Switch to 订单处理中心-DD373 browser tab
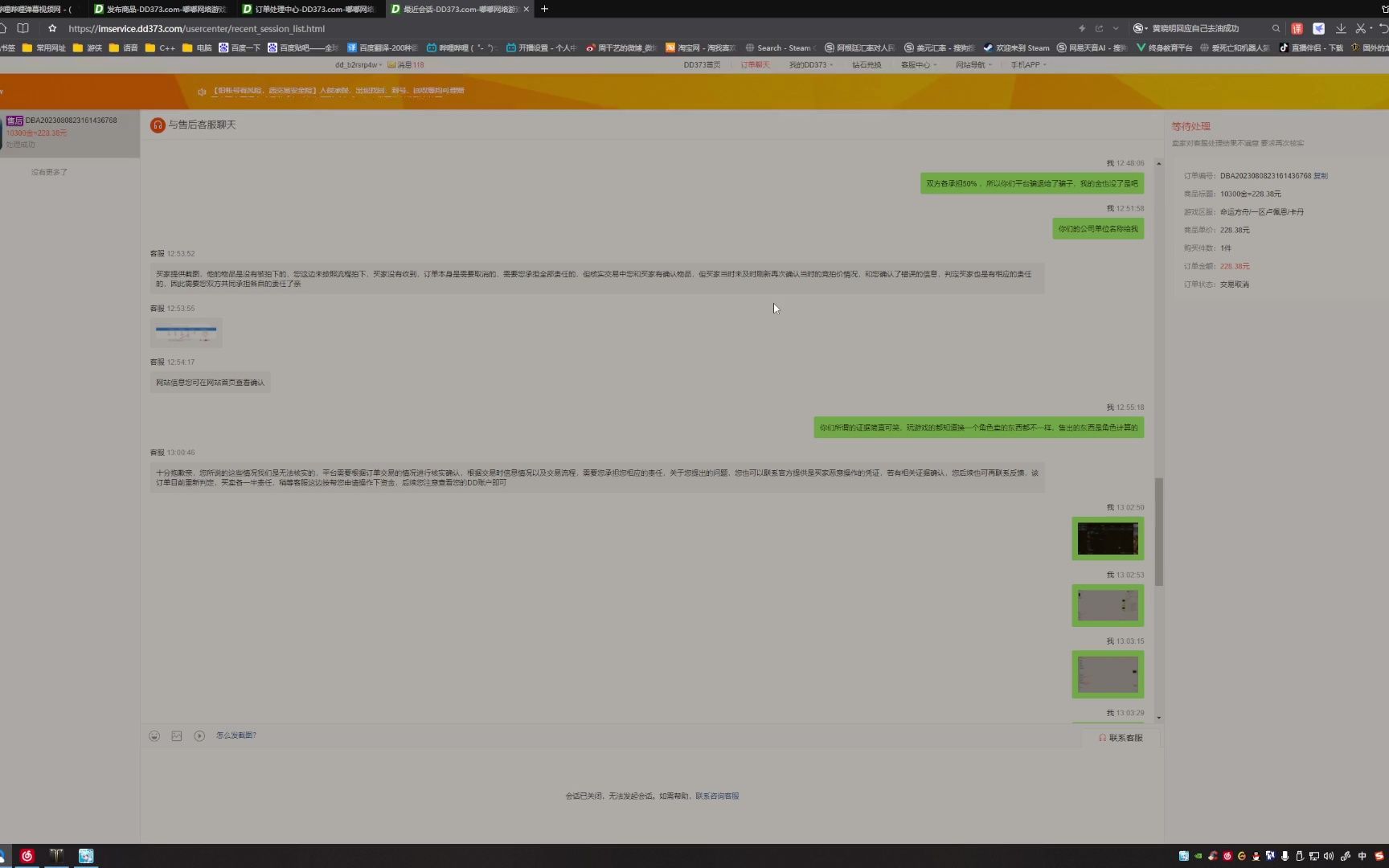 (x=309, y=9)
